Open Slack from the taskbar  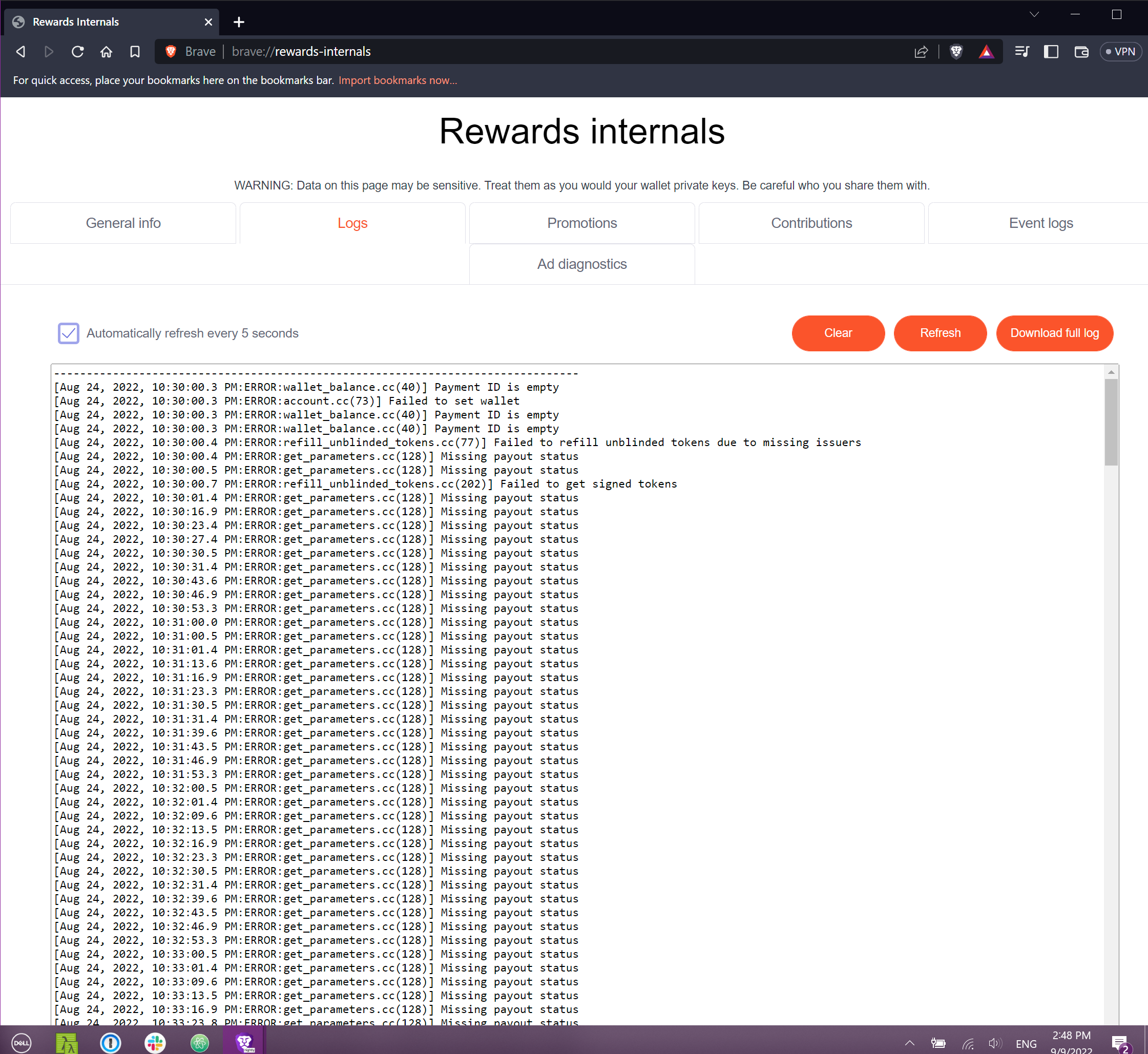tap(155, 1042)
